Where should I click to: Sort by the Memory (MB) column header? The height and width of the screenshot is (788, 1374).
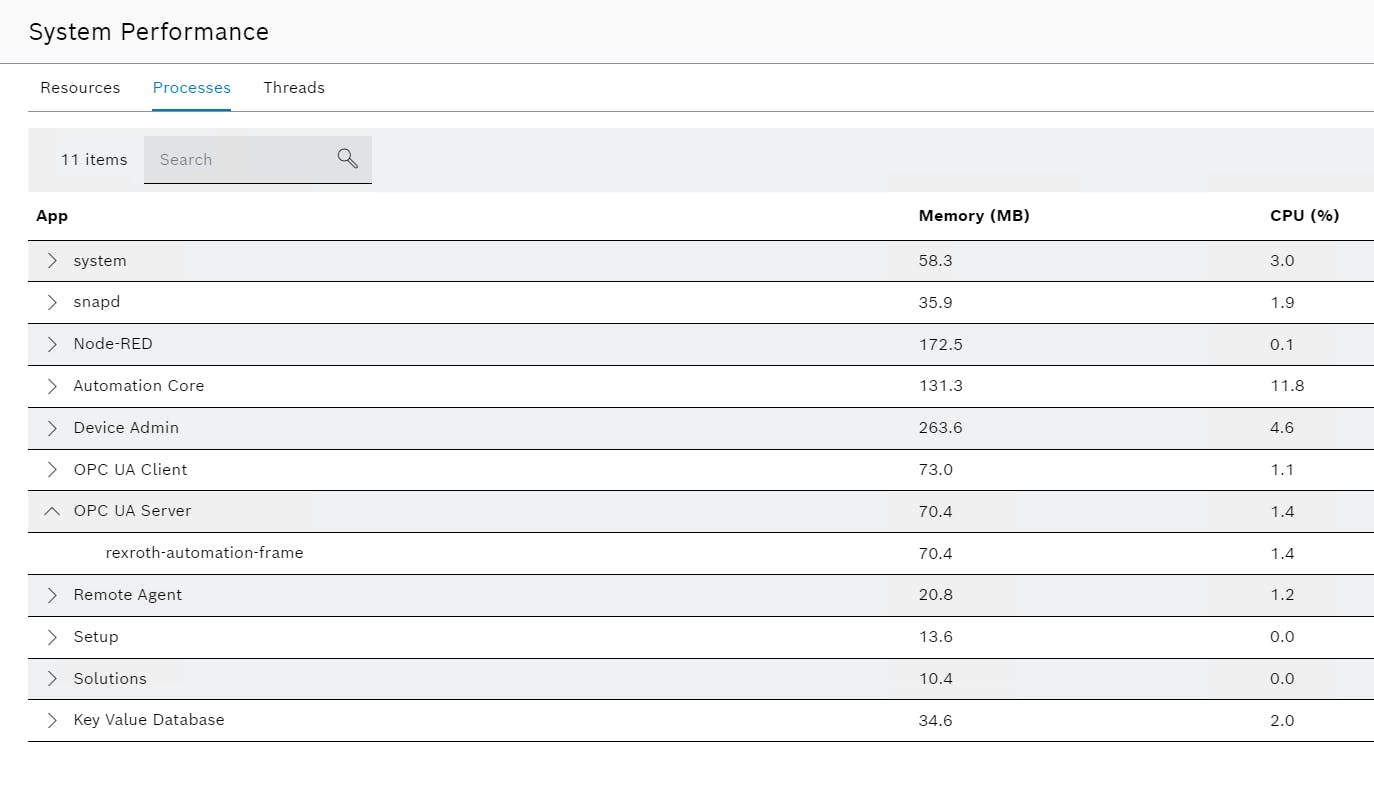(x=973, y=216)
